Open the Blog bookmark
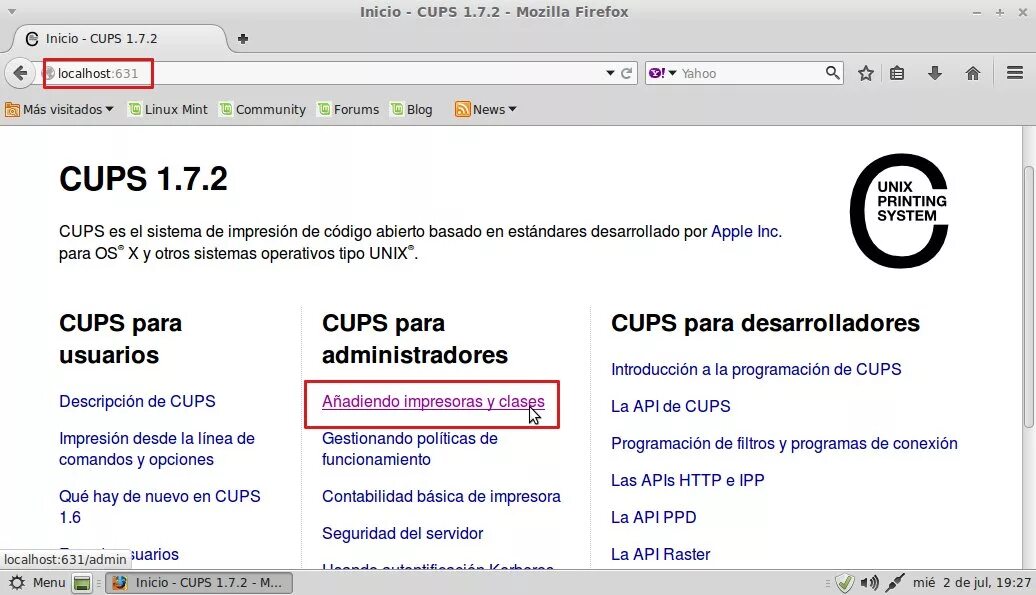 tap(411, 110)
